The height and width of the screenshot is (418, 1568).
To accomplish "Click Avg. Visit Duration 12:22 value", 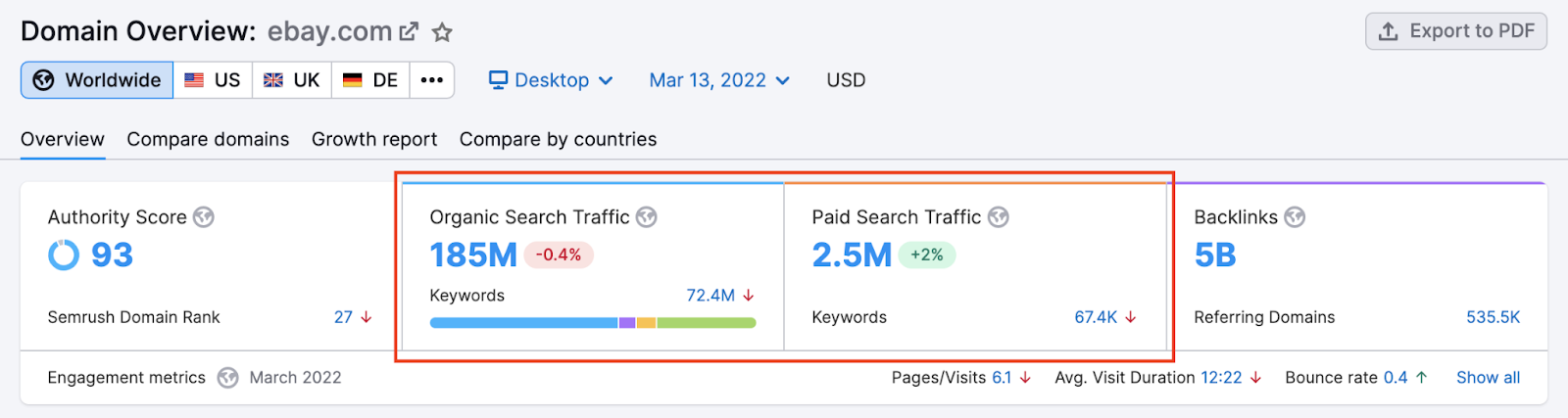I will [1221, 378].
